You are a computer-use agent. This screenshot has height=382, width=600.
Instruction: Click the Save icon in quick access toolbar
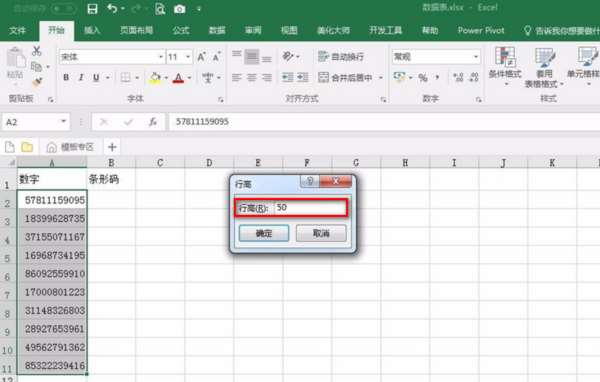[x=92, y=9]
